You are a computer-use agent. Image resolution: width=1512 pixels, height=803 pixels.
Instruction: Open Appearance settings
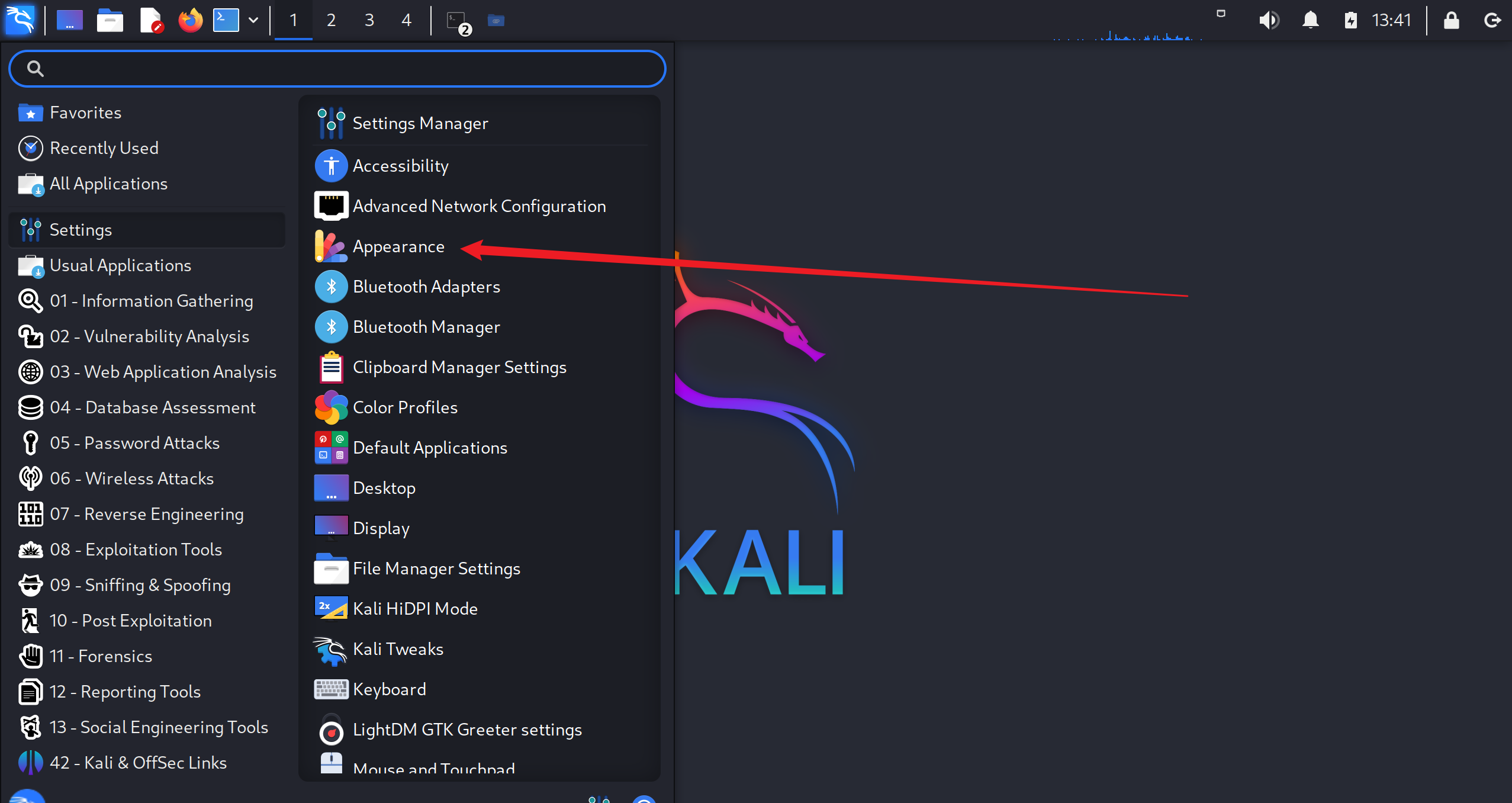click(x=480, y=246)
